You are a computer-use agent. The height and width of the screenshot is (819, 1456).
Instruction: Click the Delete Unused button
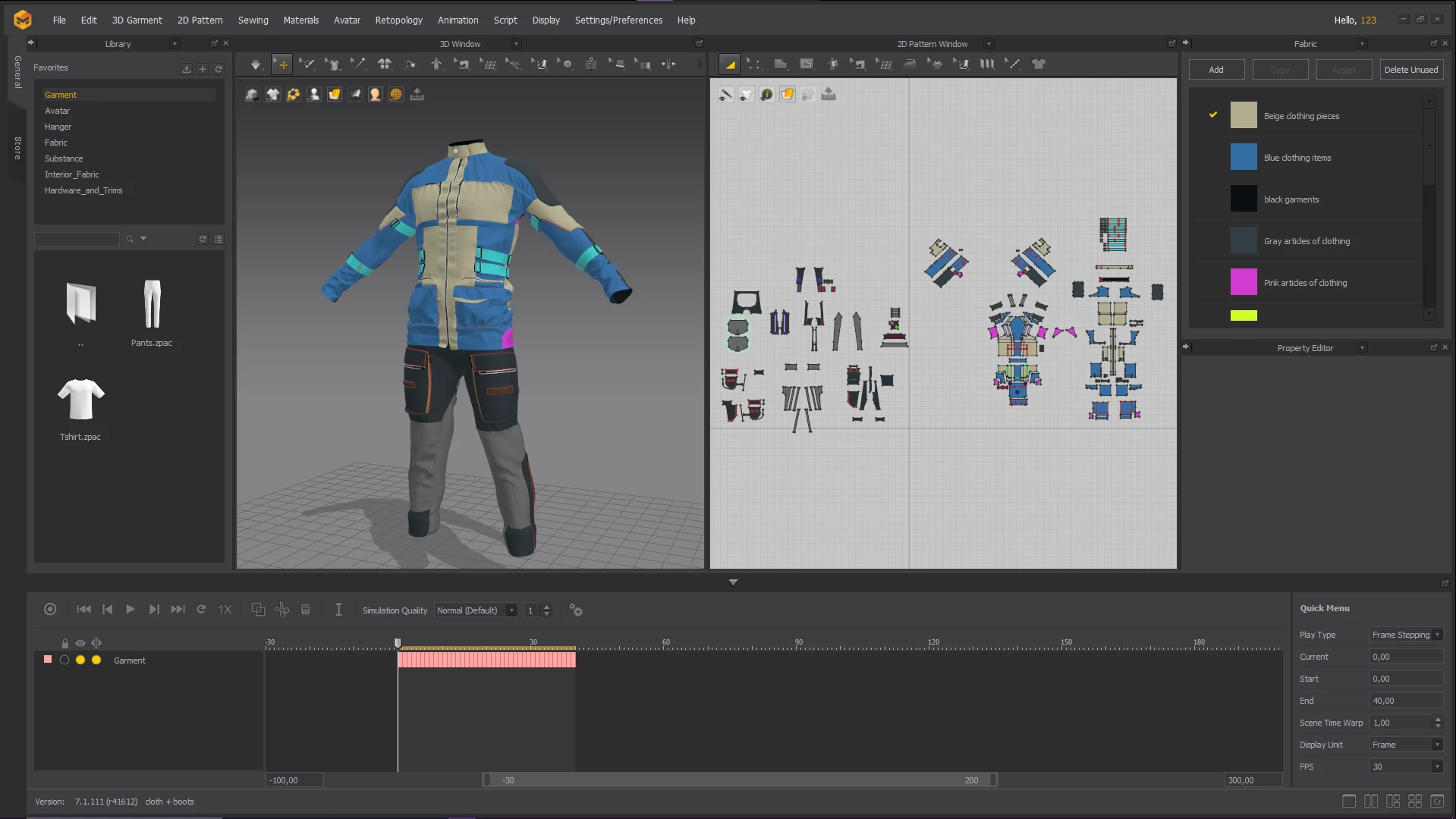pyautogui.click(x=1410, y=70)
